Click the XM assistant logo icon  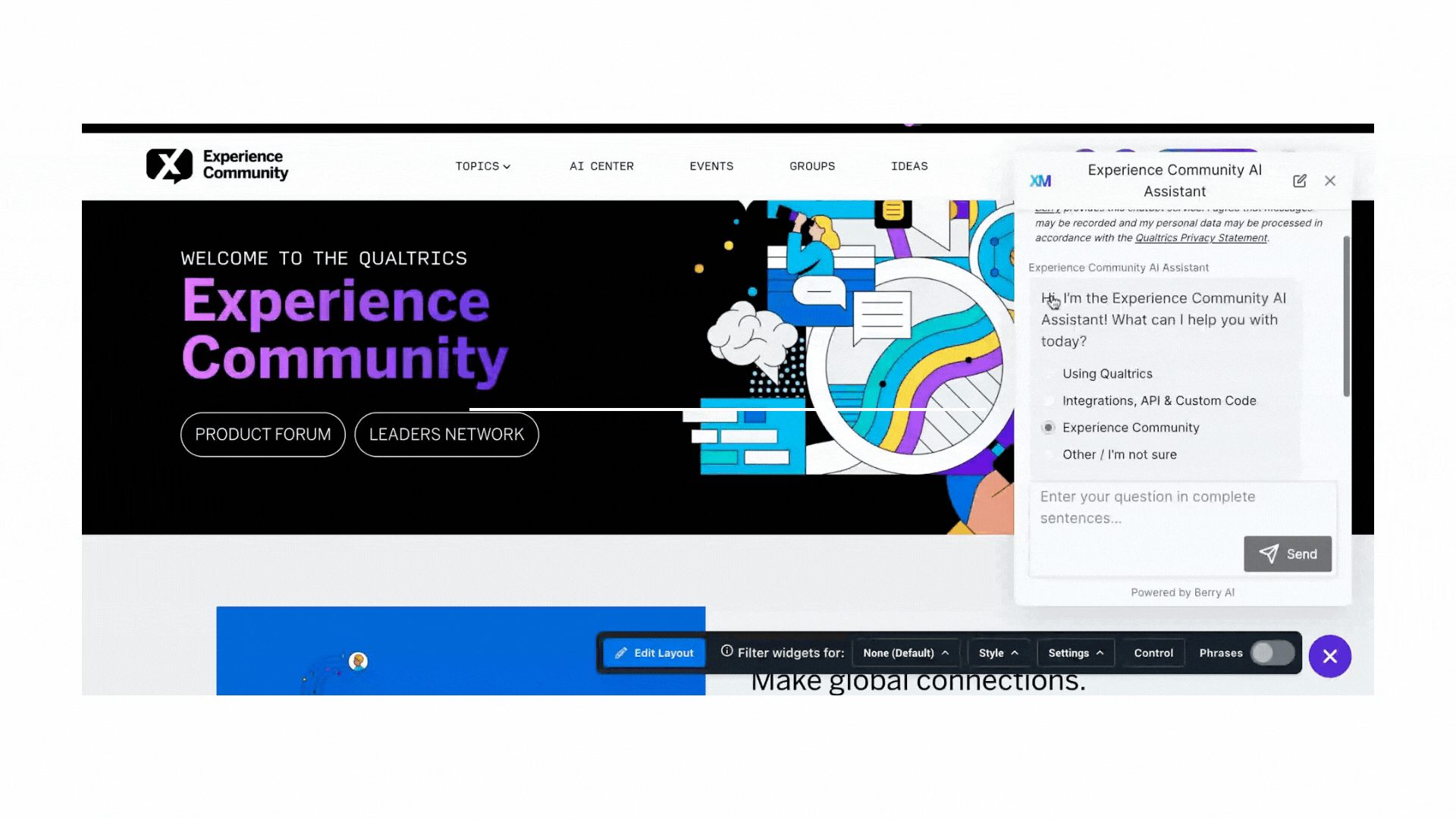[x=1040, y=180]
